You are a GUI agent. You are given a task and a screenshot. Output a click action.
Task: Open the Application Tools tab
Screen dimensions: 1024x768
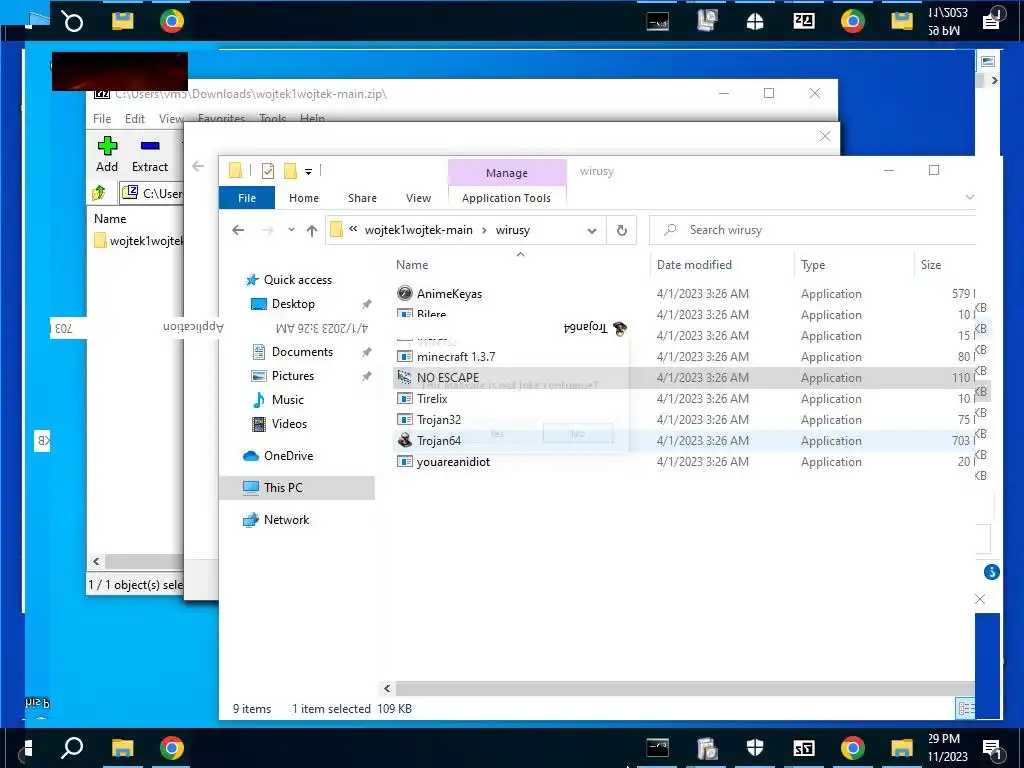[506, 198]
